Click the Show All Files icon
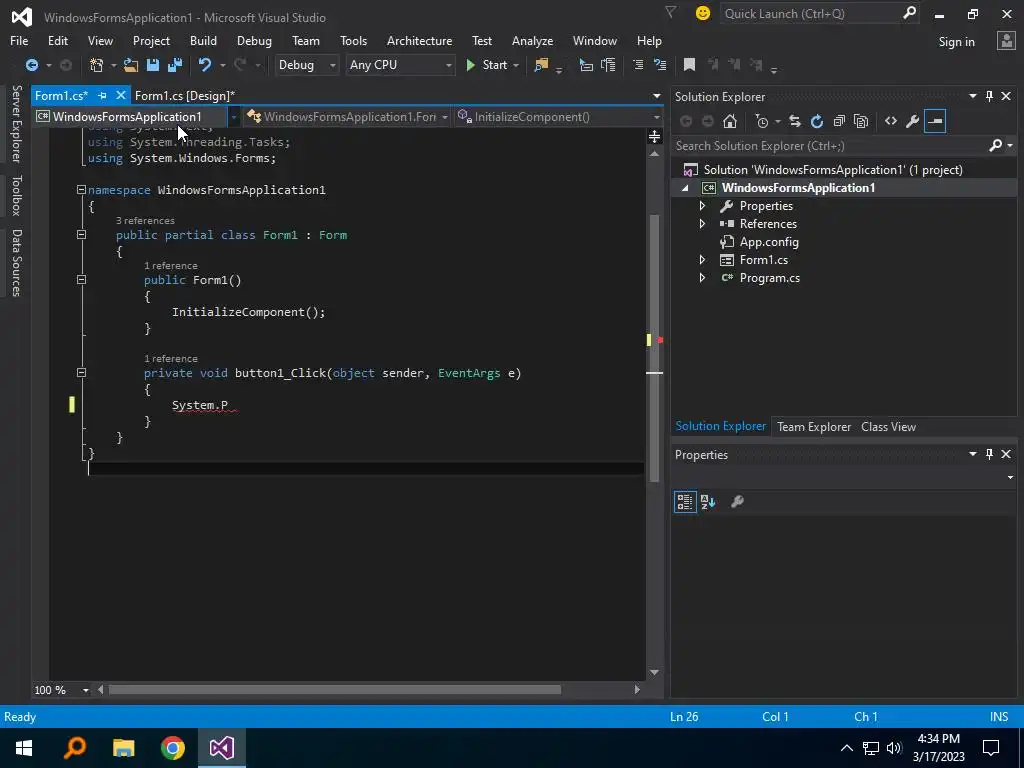Viewport: 1024px width, 768px height. (x=861, y=121)
